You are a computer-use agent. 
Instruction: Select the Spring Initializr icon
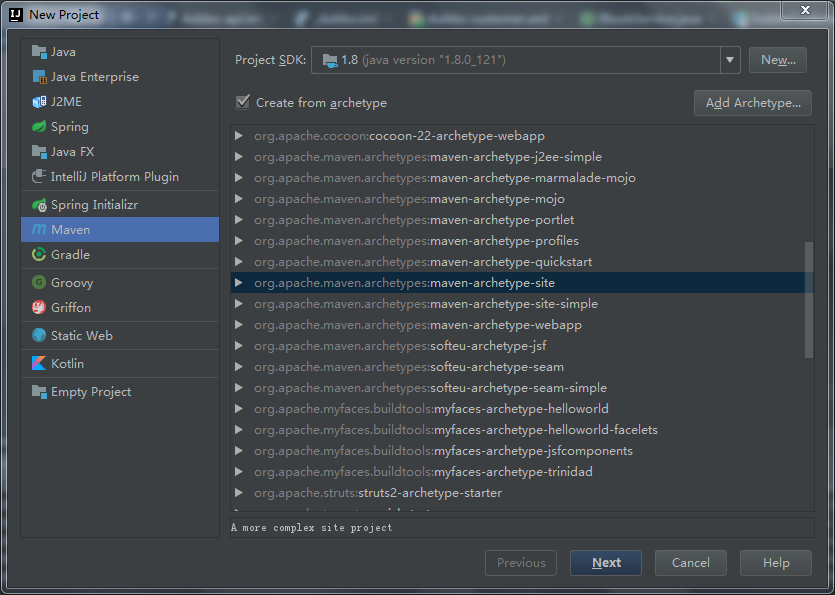point(39,205)
